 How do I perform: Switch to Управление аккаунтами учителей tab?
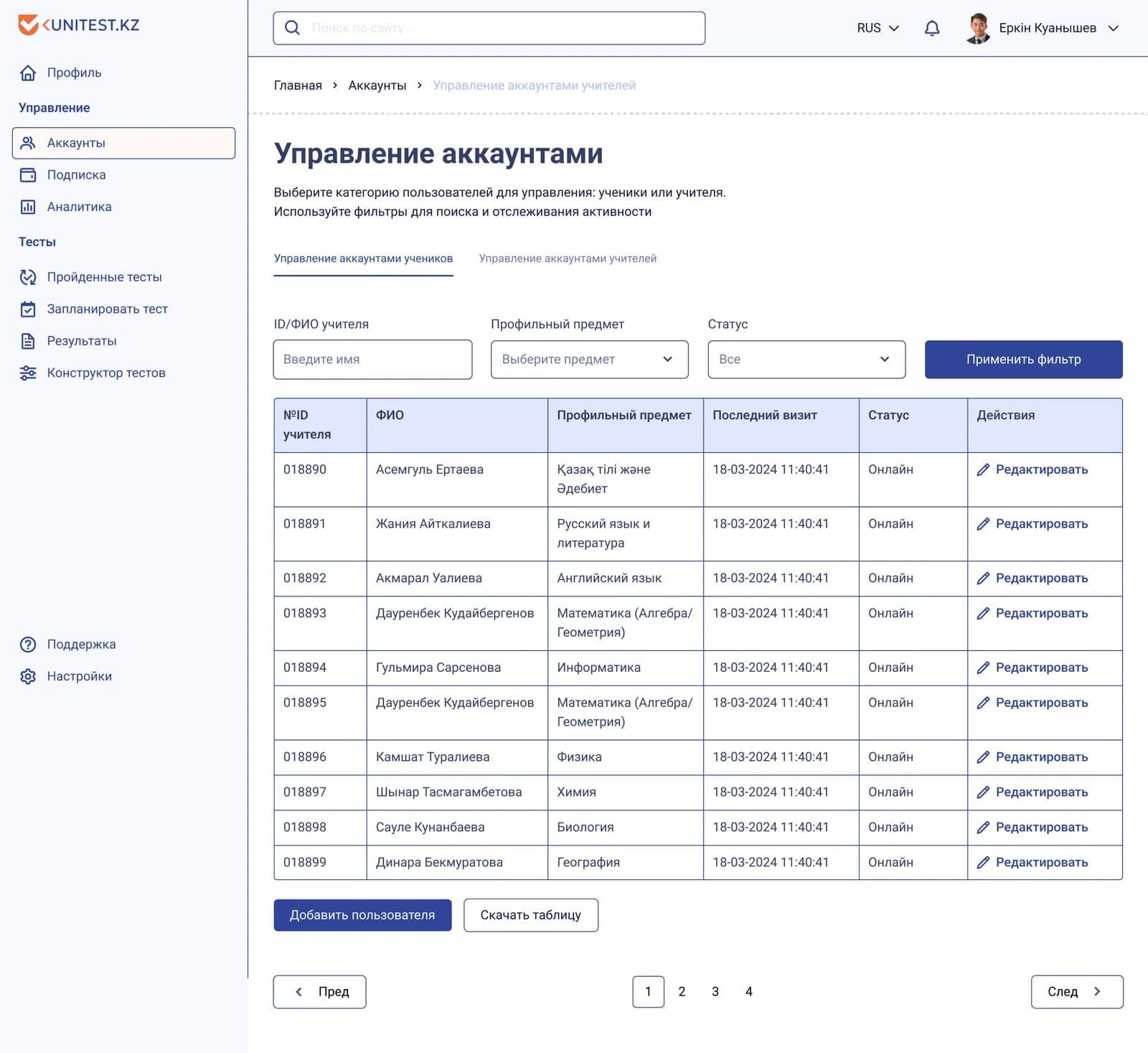(568, 258)
